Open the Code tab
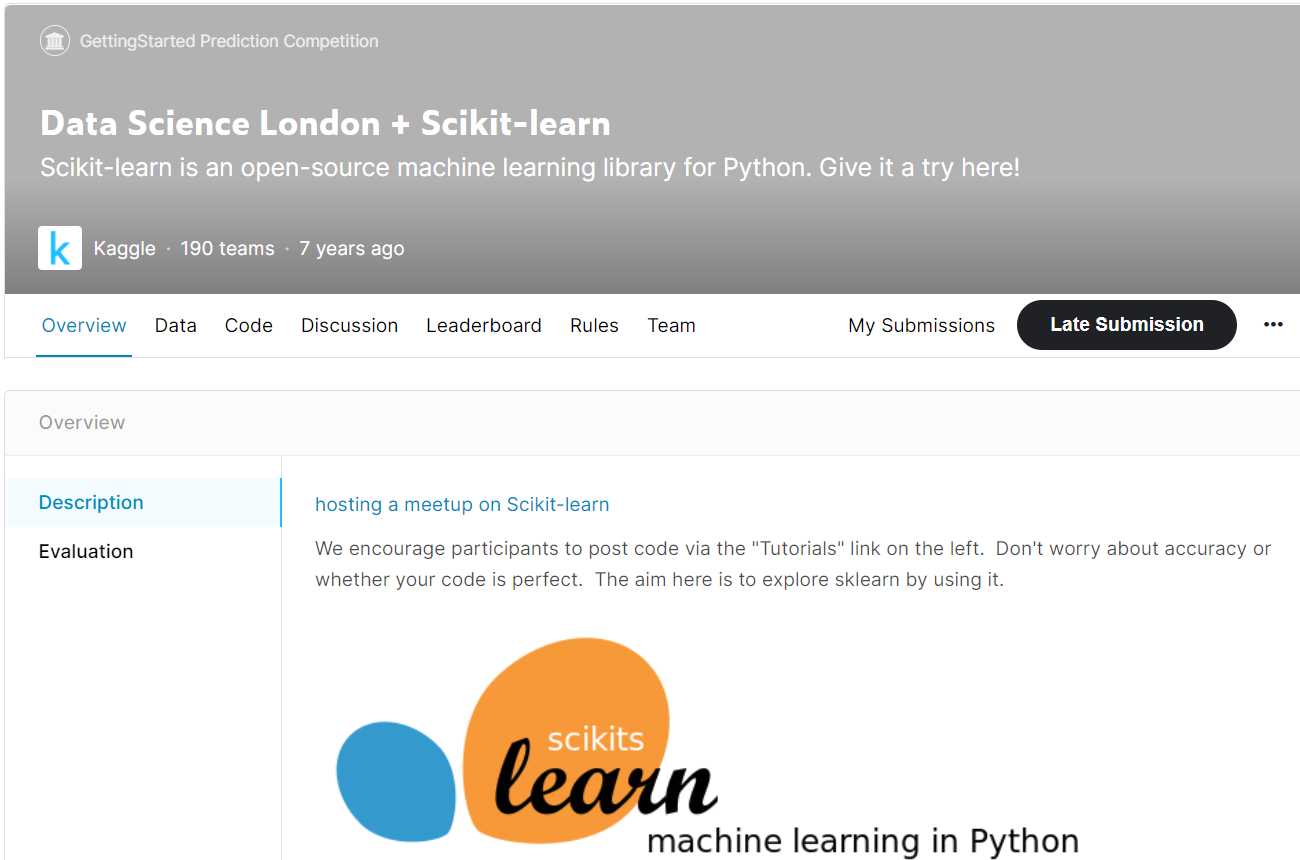The height and width of the screenshot is (860, 1300). [249, 325]
